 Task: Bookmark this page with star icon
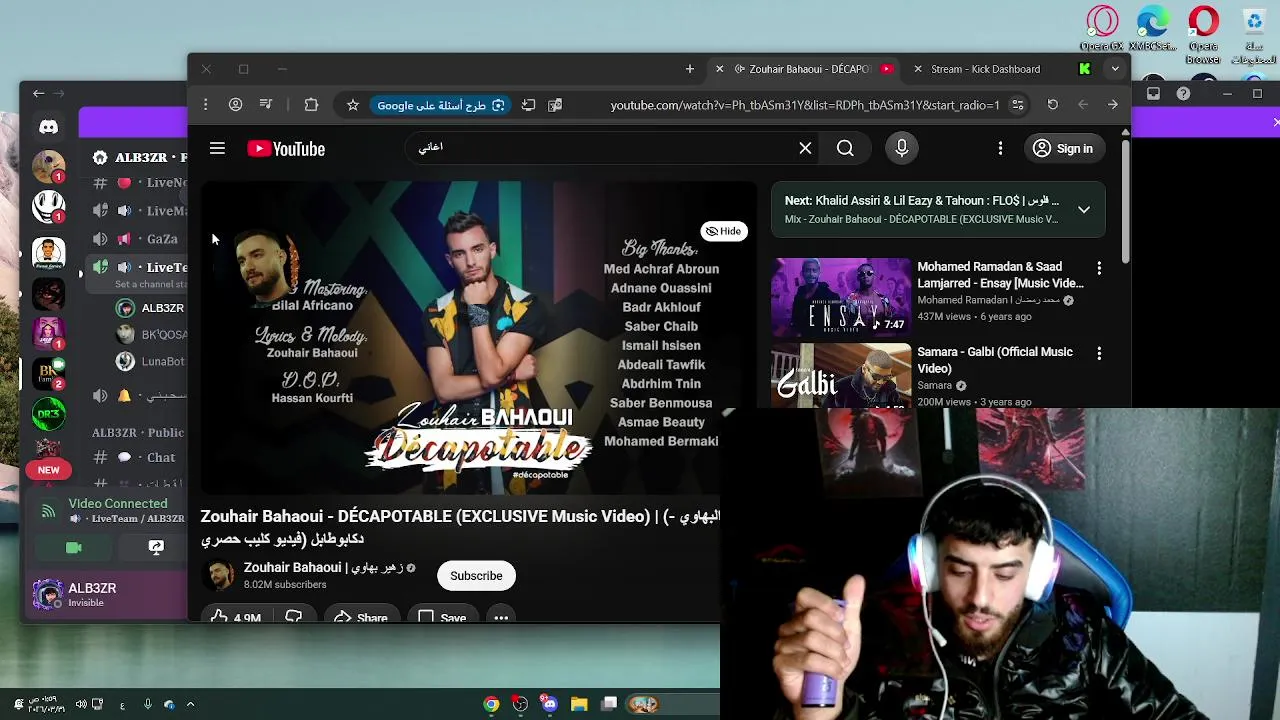click(353, 105)
